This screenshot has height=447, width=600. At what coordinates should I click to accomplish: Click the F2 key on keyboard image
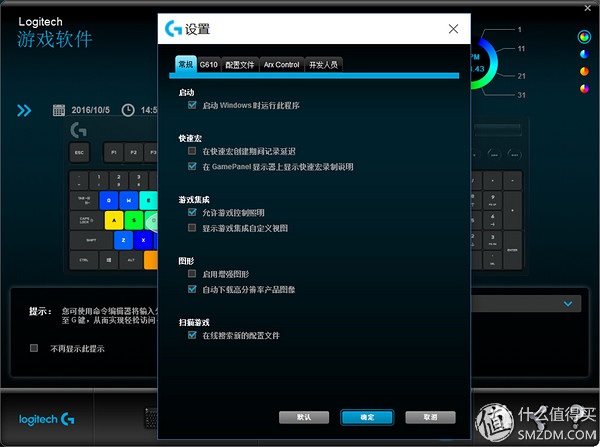(134, 153)
